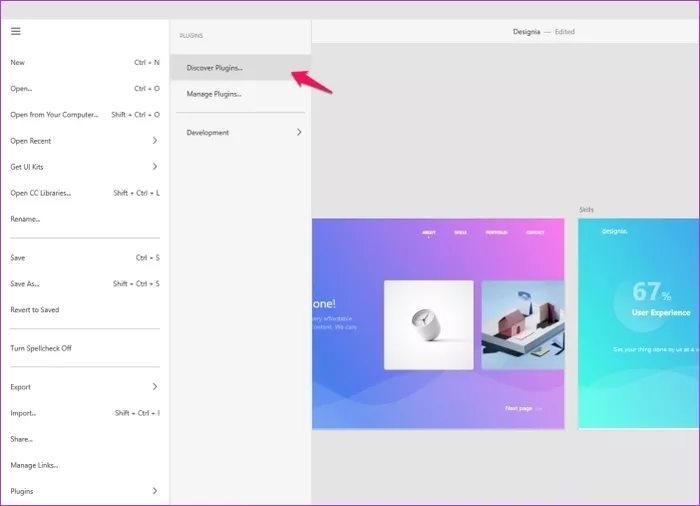Open Manage Plugins option

pyautogui.click(x=214, y=94)
